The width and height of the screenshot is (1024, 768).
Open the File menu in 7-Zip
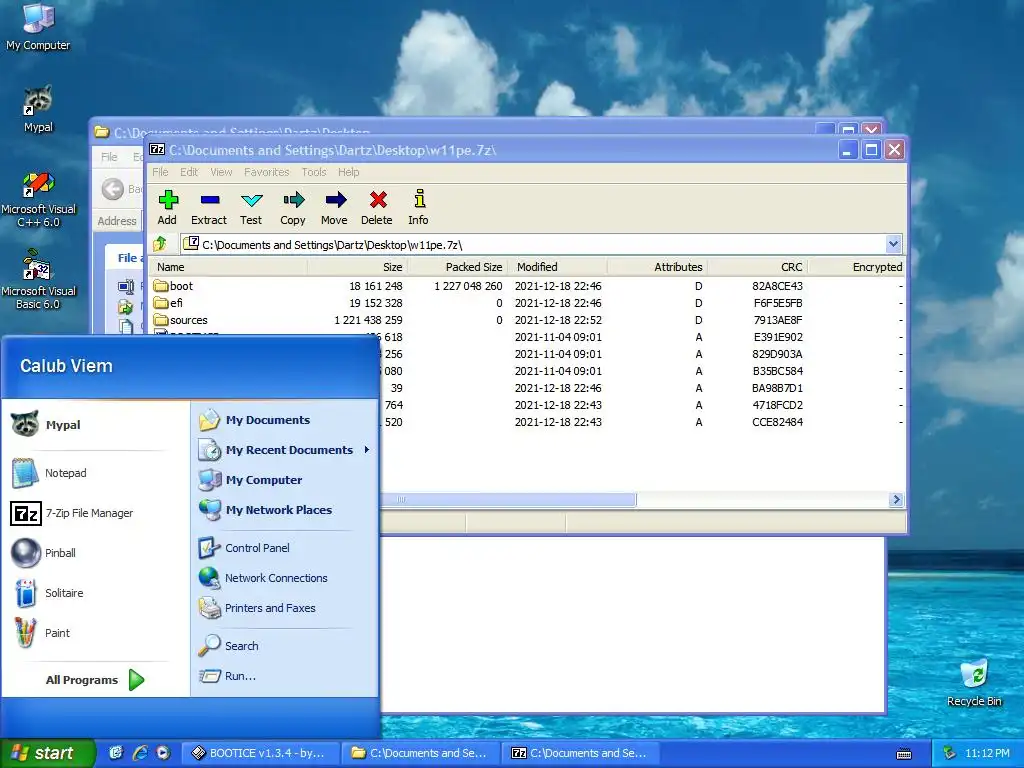point(160,172)
